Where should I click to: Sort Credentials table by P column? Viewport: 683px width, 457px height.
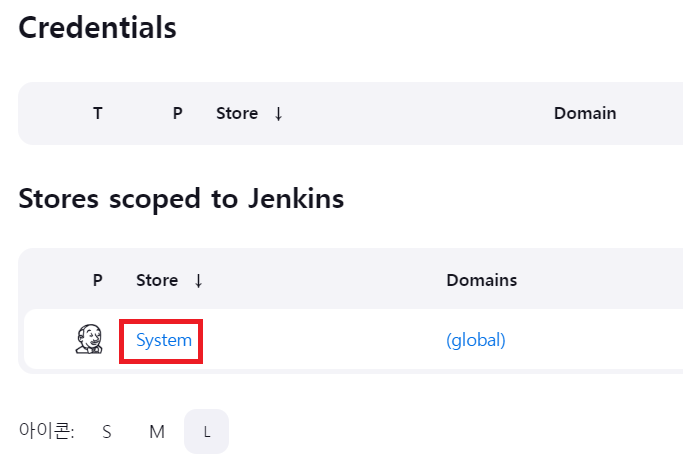click(x=177, y=113)
